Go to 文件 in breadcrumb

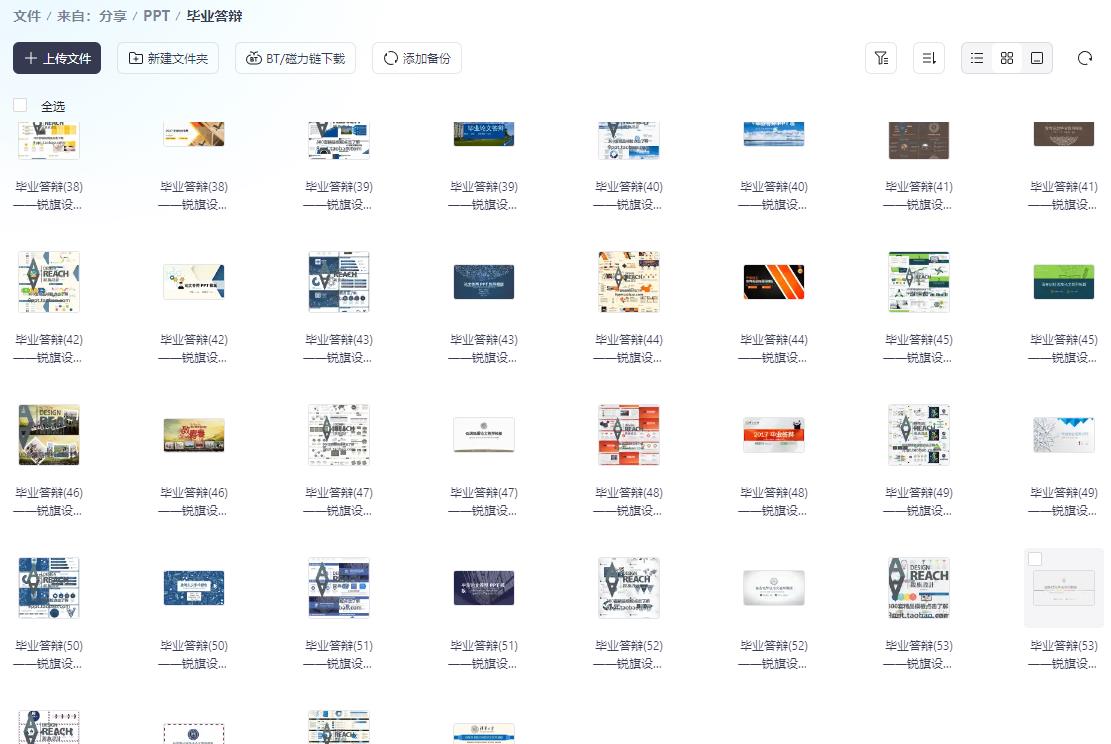[27, 16]
